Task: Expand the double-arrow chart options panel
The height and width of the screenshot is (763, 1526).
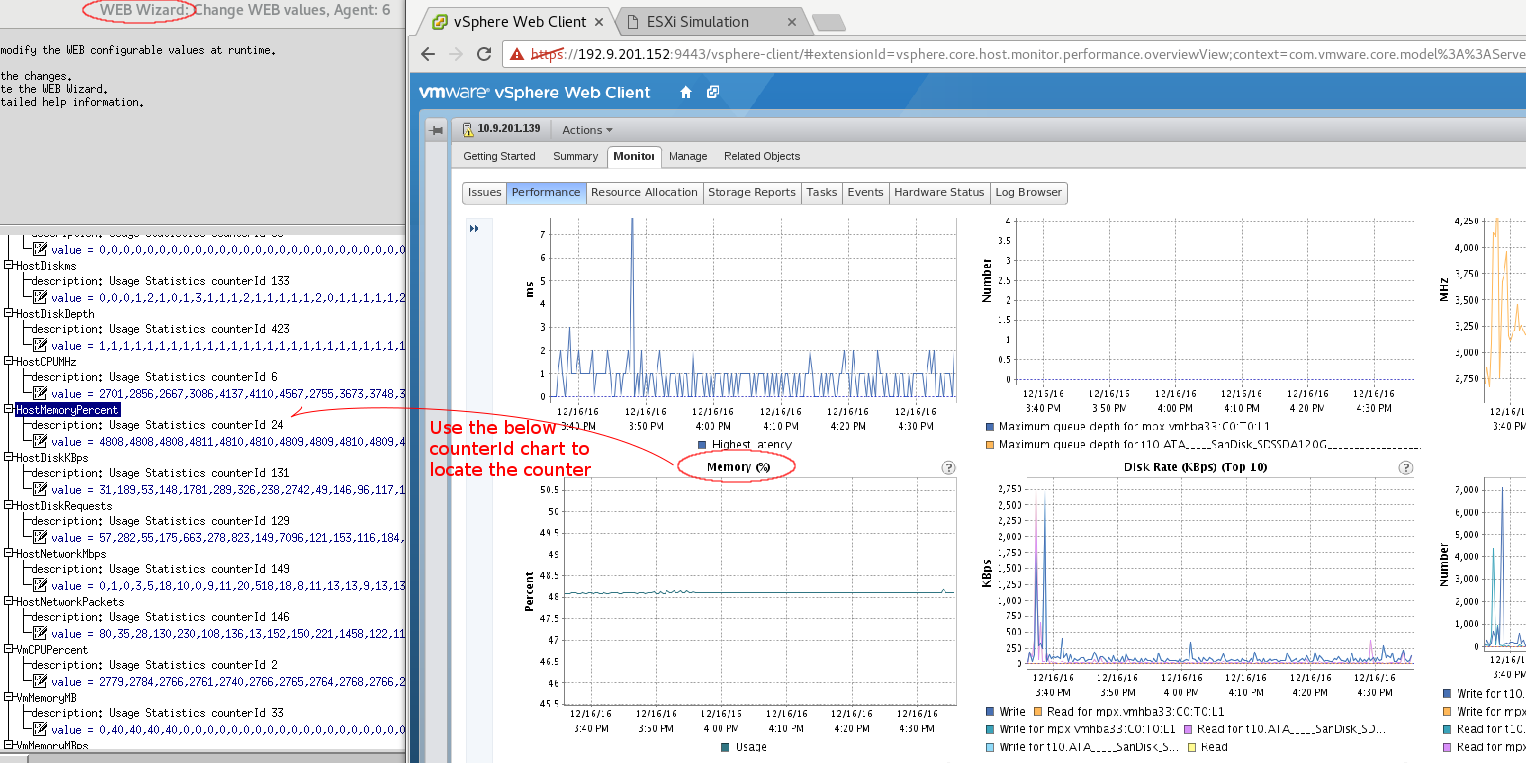Action: tap(474, 229)
